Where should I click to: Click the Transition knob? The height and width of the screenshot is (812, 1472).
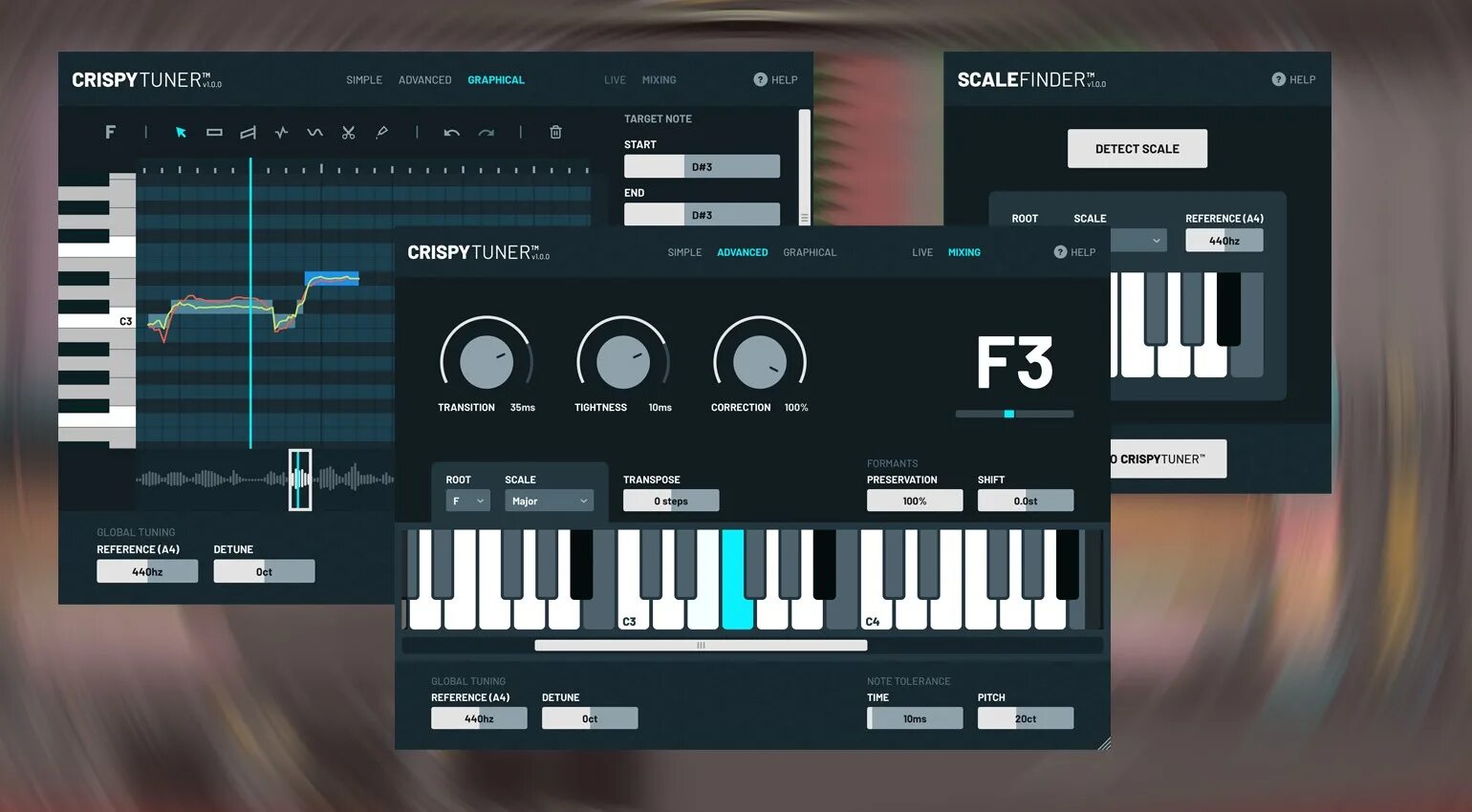(x=487, y=362)
